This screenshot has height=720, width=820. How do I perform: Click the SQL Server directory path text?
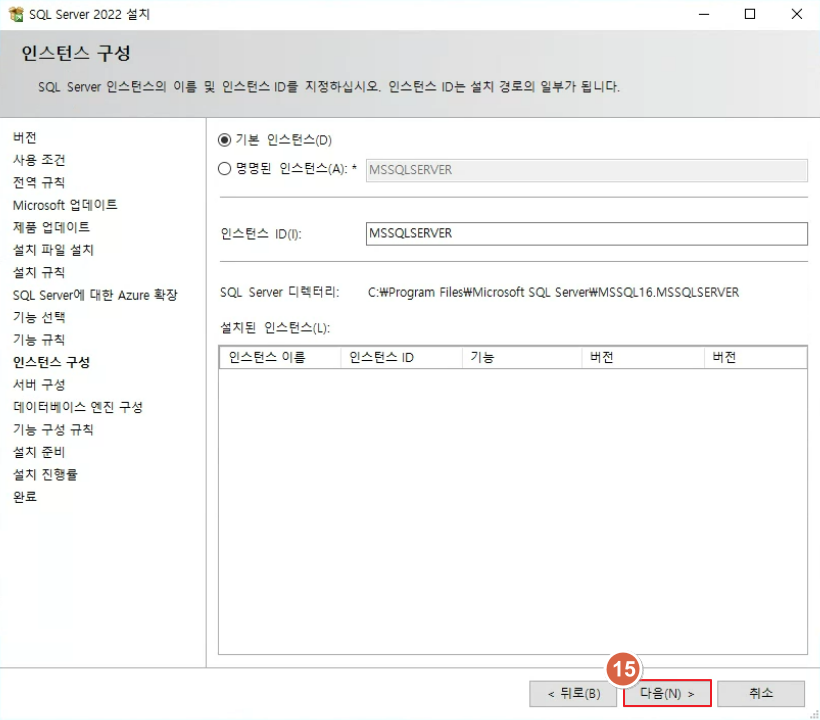pos(553,292)
